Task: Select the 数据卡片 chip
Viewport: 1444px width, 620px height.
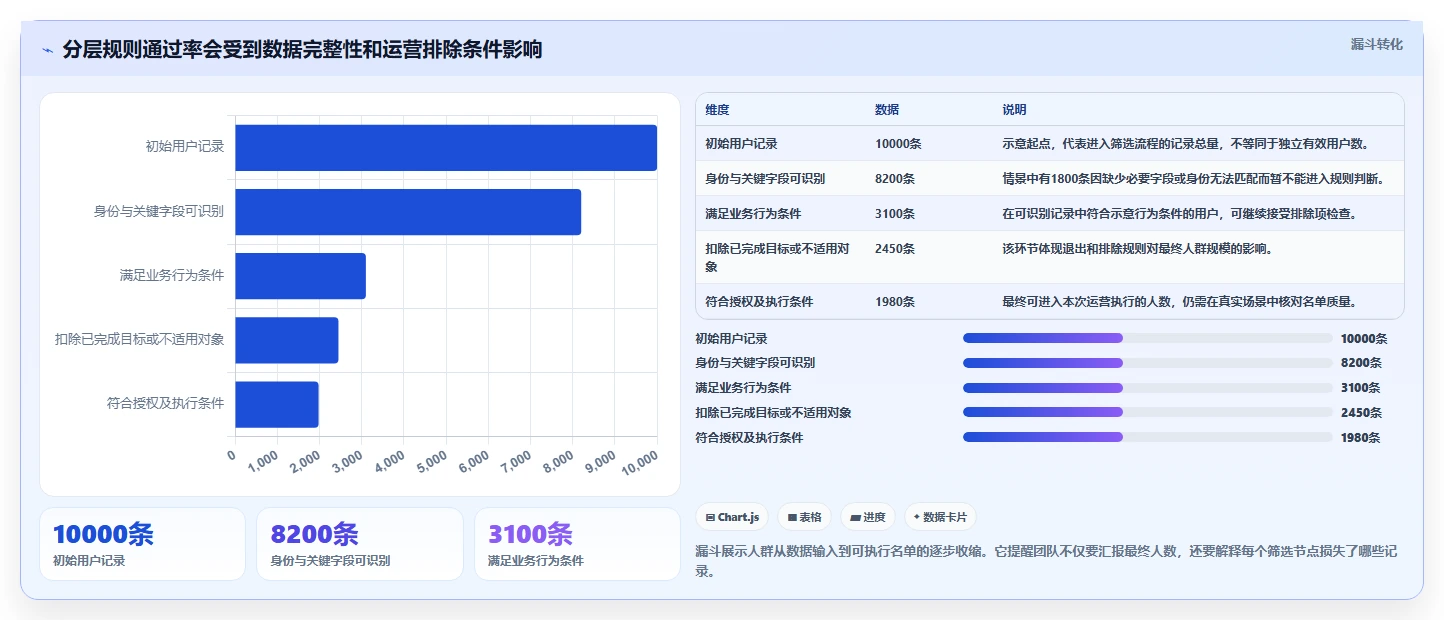Action: click(x=940, y=517)
